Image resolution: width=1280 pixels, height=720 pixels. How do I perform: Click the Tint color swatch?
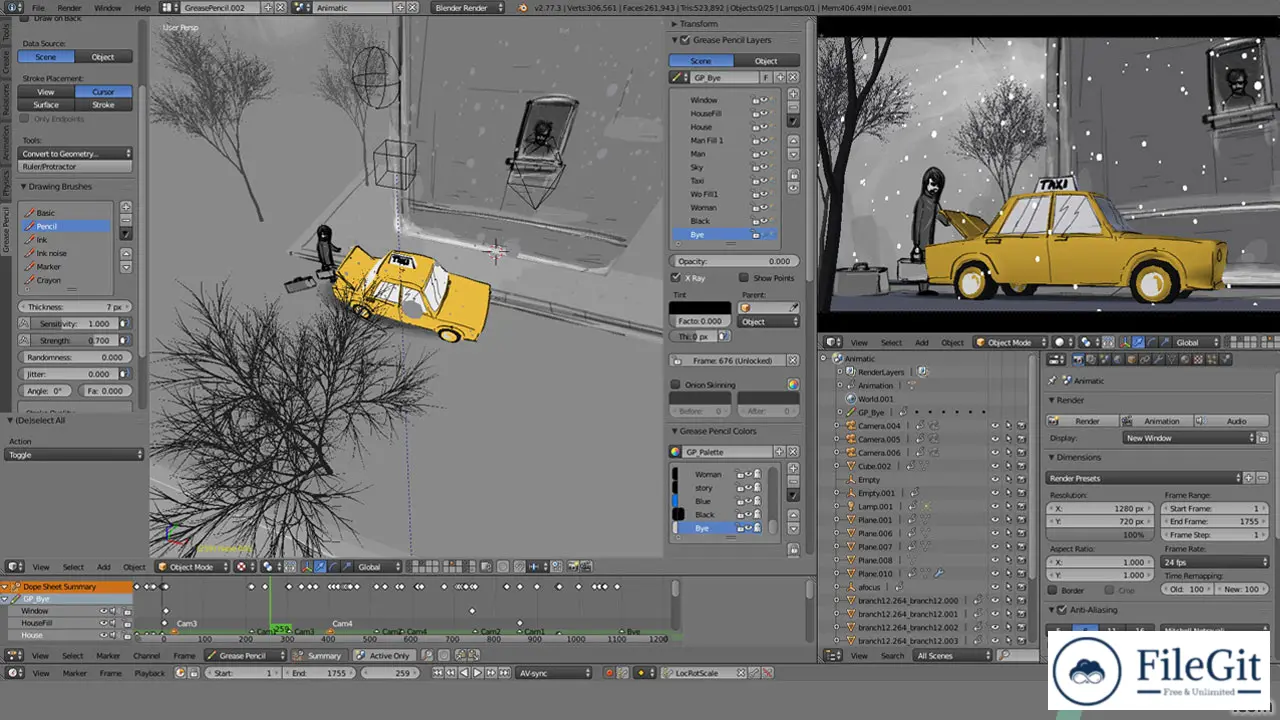click(x=700, y=308)
